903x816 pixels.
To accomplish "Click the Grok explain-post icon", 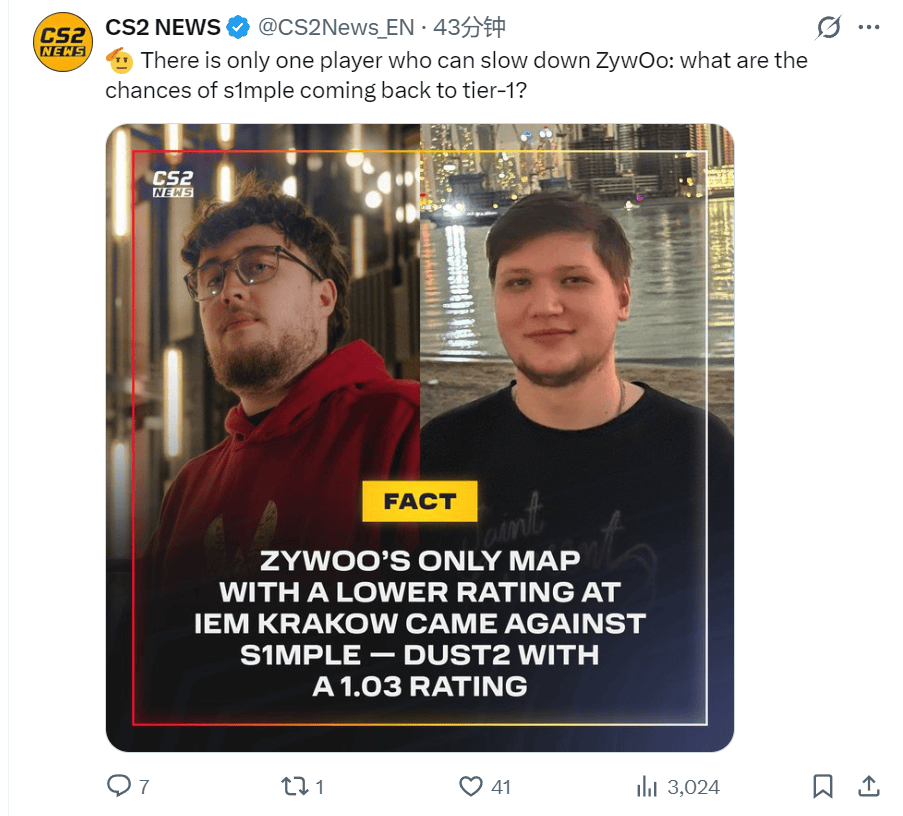I will 829,27.
